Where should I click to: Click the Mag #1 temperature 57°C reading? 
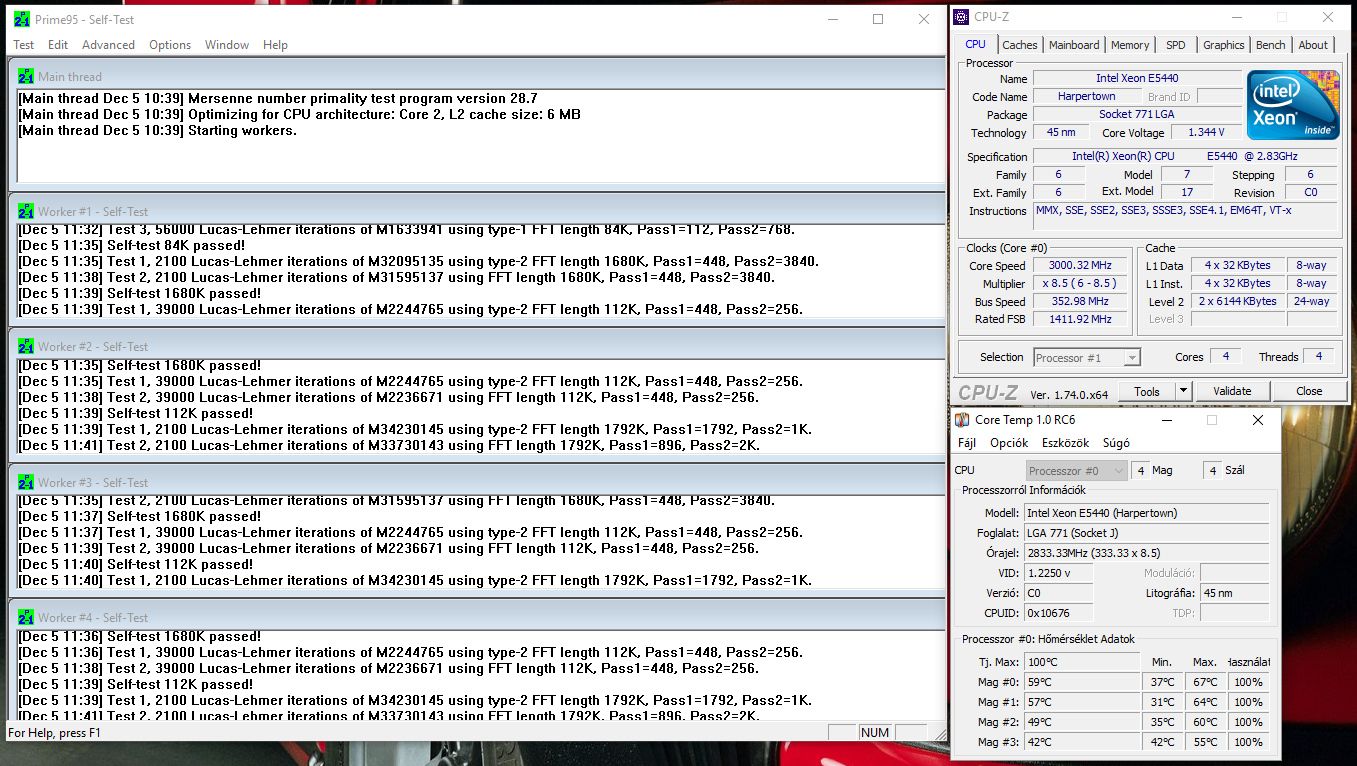click(x=1082, y=702)
